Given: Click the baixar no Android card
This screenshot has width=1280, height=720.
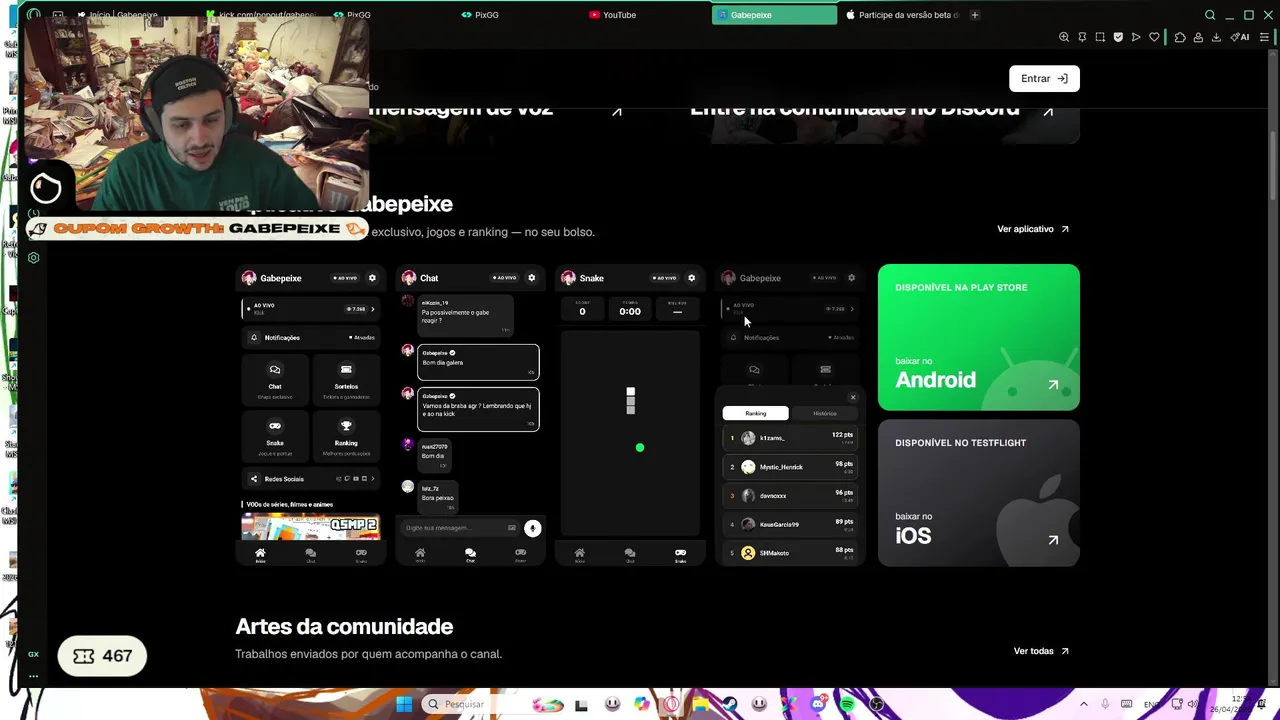Looking at the screenshot, I should (x=979, y=337).
